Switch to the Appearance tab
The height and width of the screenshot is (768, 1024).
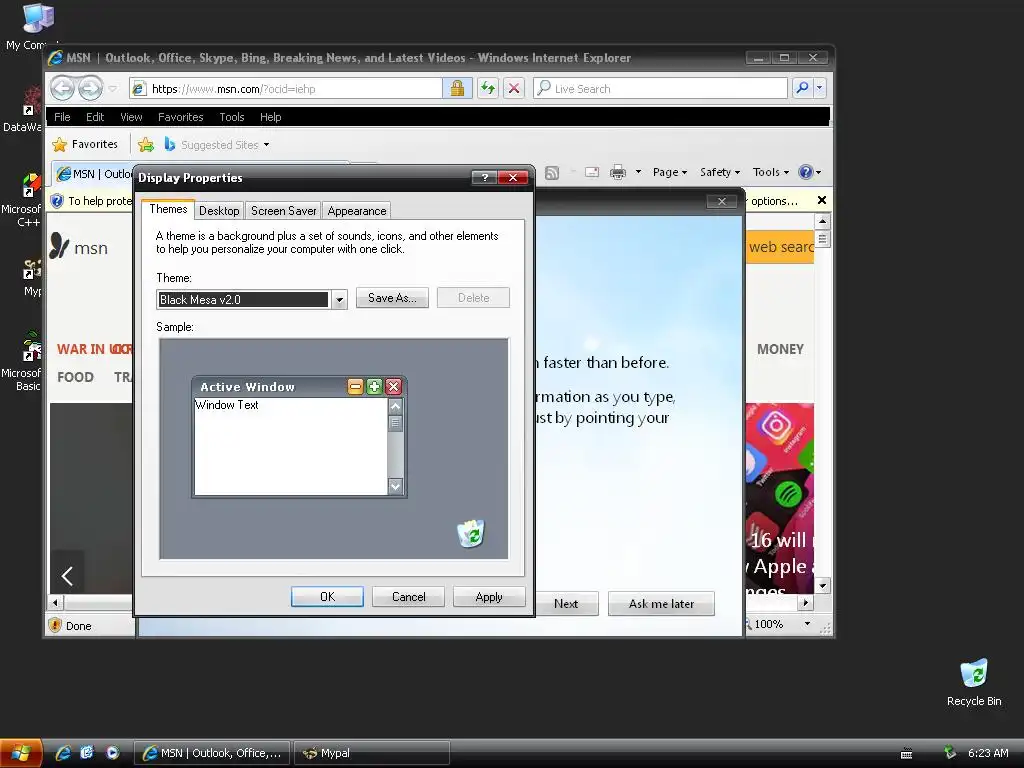(357, 211)
